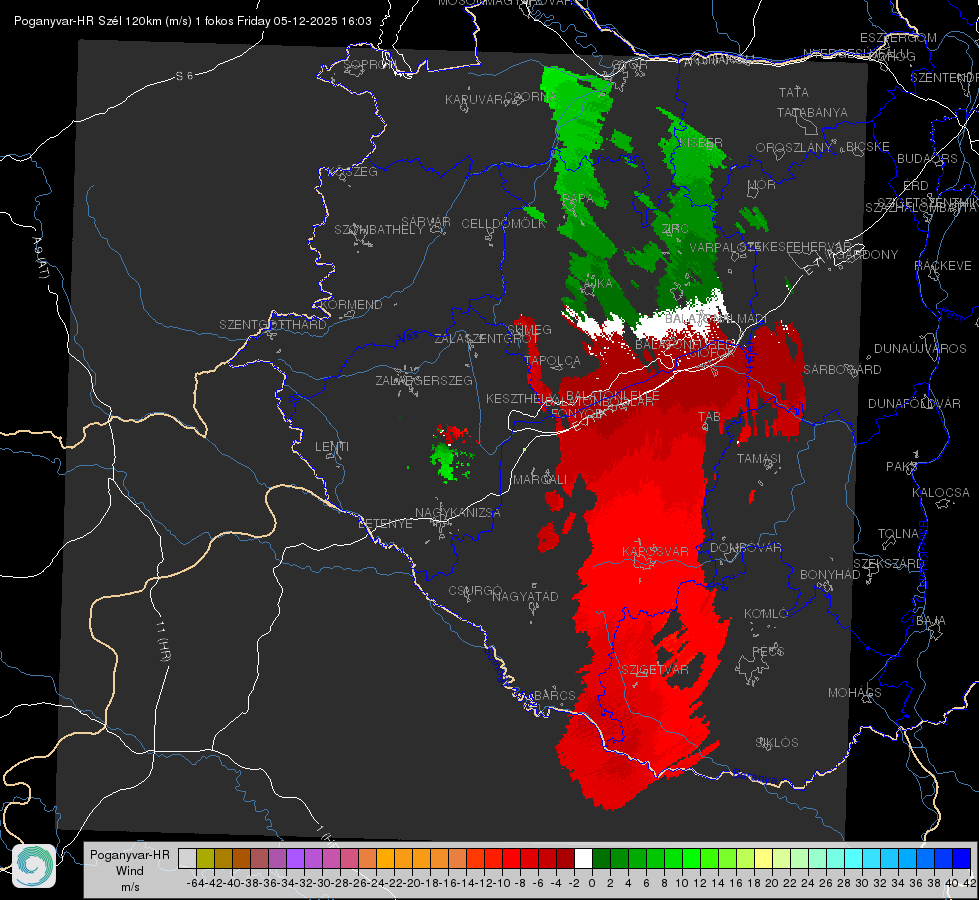Click the ZIRC city label
This screenshot has width=979, height=900.
point(675,229)
